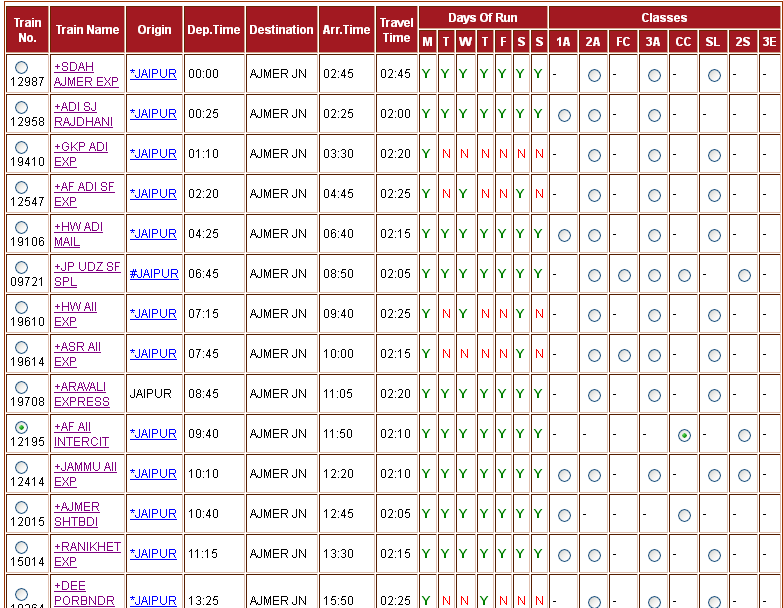Screen dimensions: 783x608
Task: Select 2S class for train 12195
Action: [x=744, y=435]
